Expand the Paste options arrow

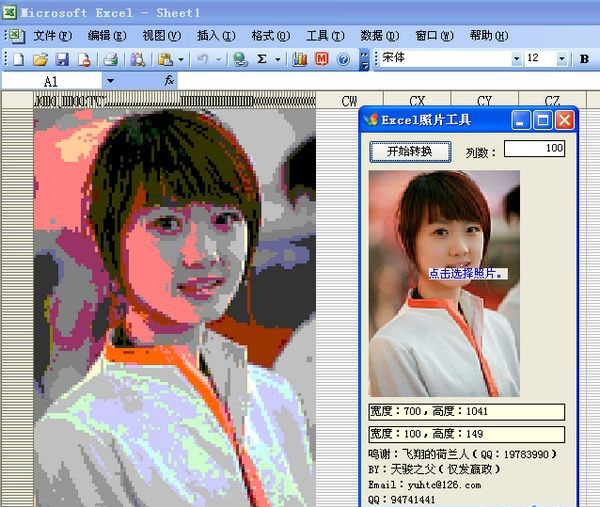click(x=181, y=59)
